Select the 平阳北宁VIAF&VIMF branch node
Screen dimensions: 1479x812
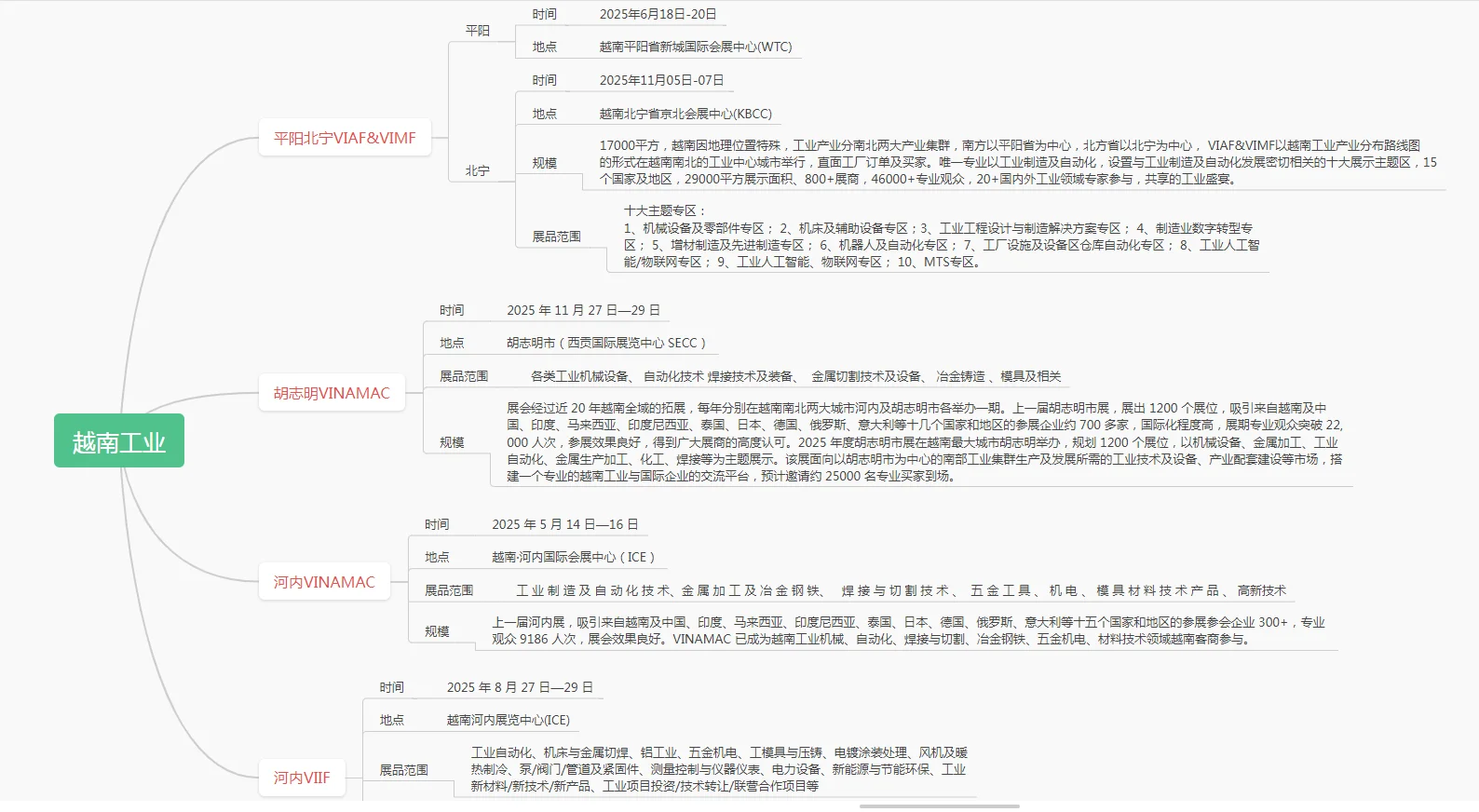[x=345, y=139]
